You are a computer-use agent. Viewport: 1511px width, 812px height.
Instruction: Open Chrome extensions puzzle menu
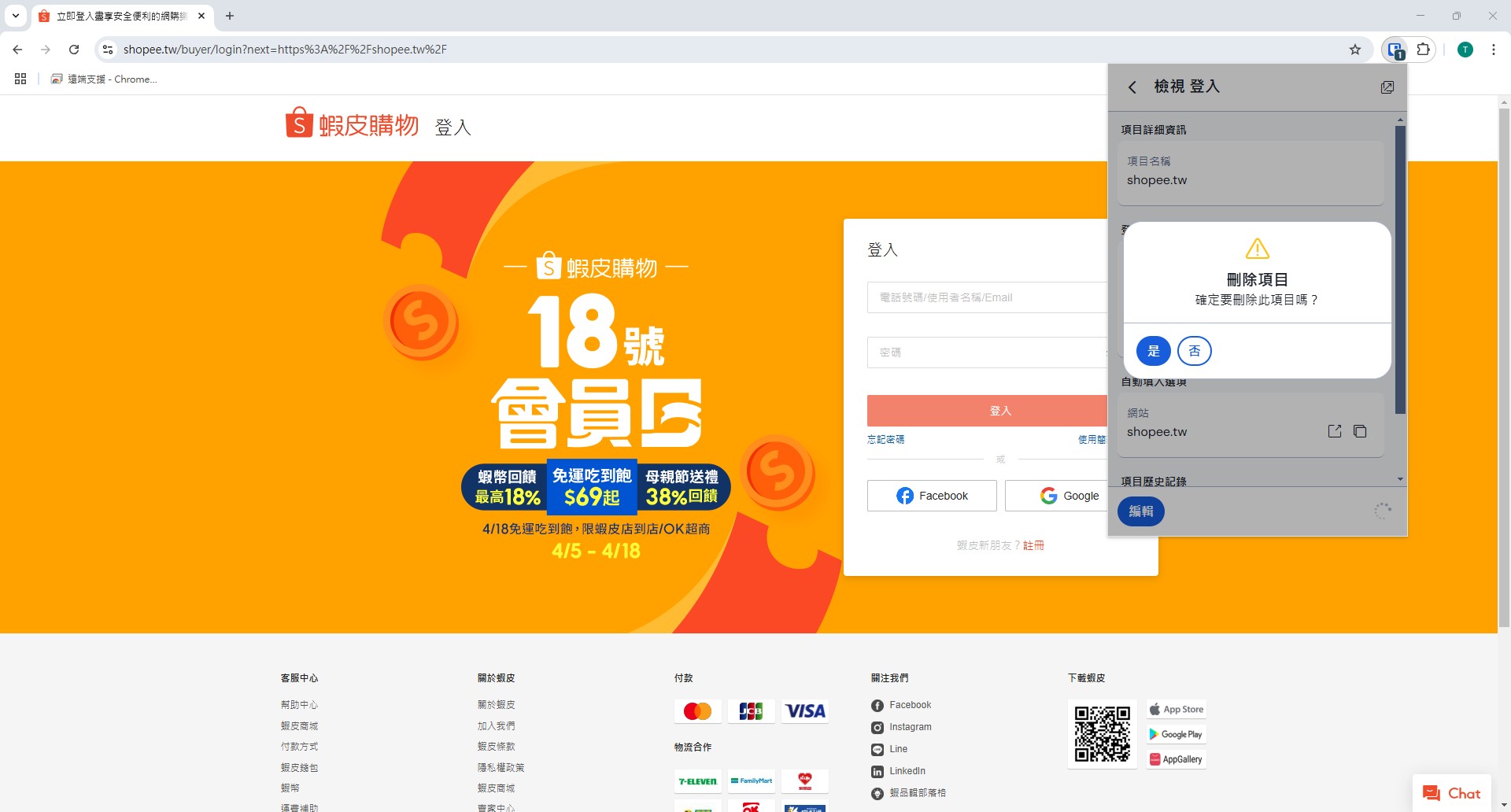pos(1423,50)
